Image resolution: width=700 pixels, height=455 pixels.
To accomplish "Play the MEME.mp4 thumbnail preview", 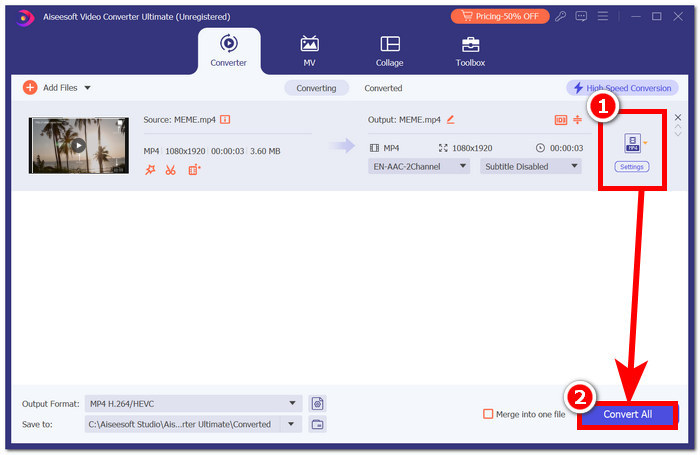I will point(79,145).
